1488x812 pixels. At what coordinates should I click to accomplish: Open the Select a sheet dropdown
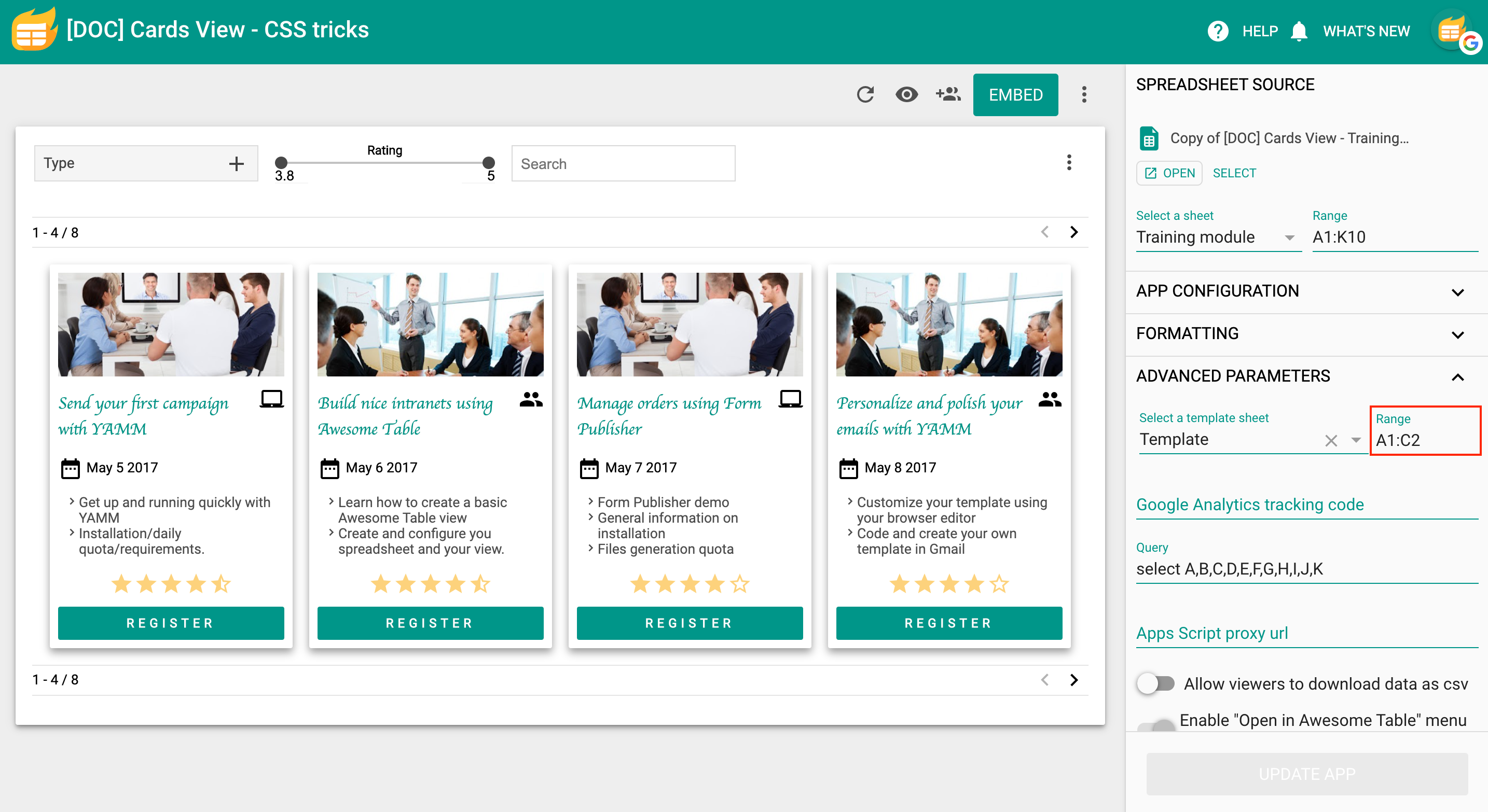click(1218, 237)
